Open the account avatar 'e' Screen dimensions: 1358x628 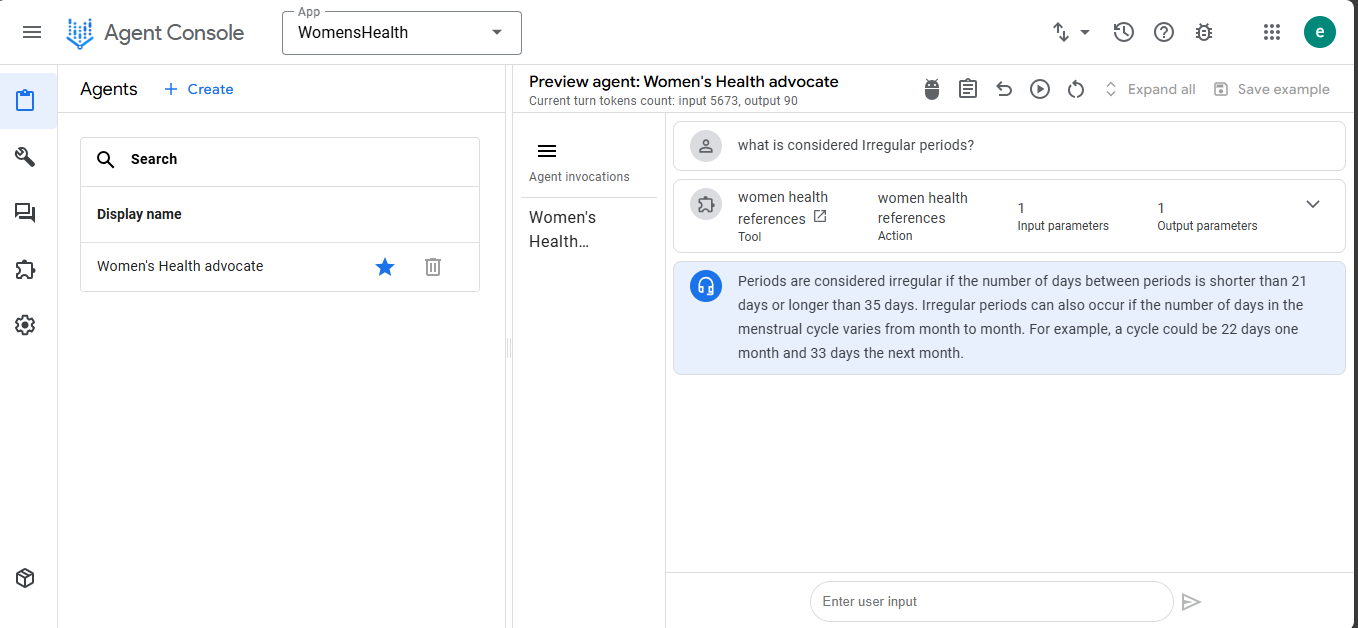[x=1320, y=32]
